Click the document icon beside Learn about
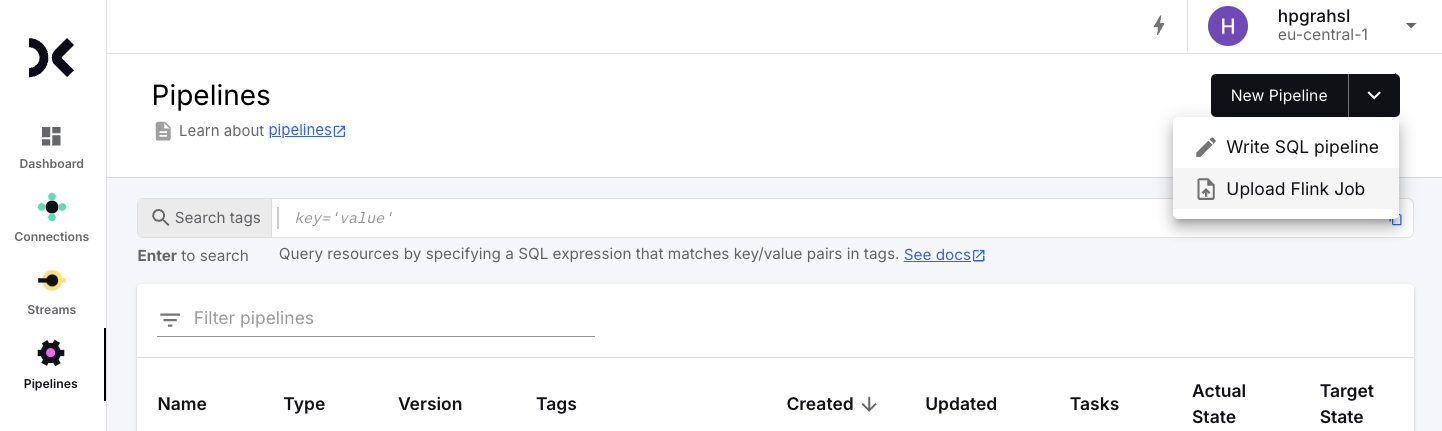Image resolution: width=1442 pixels, height=431 pixels. (163, 131)
